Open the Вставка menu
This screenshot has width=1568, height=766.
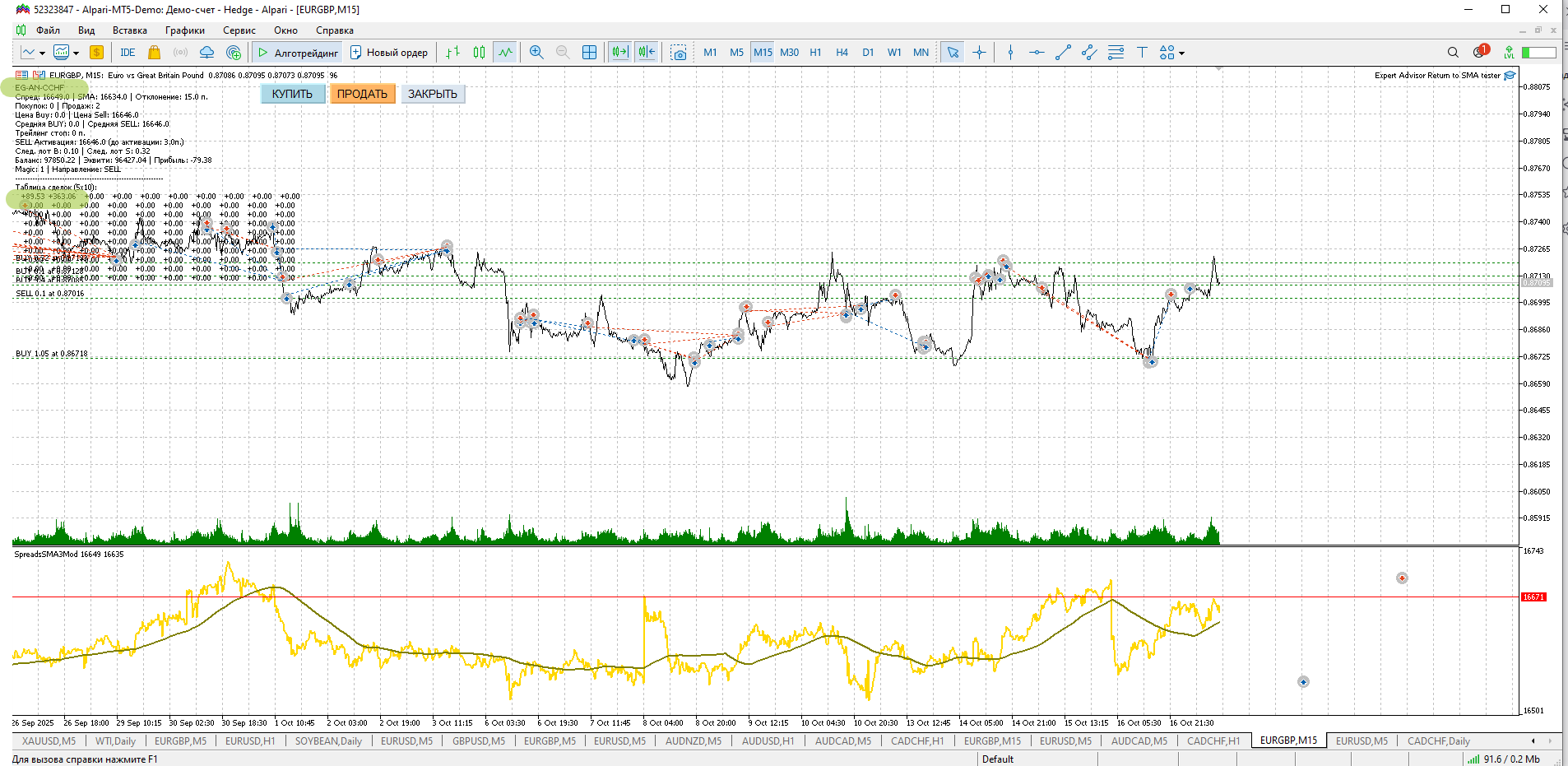[130, 30]
